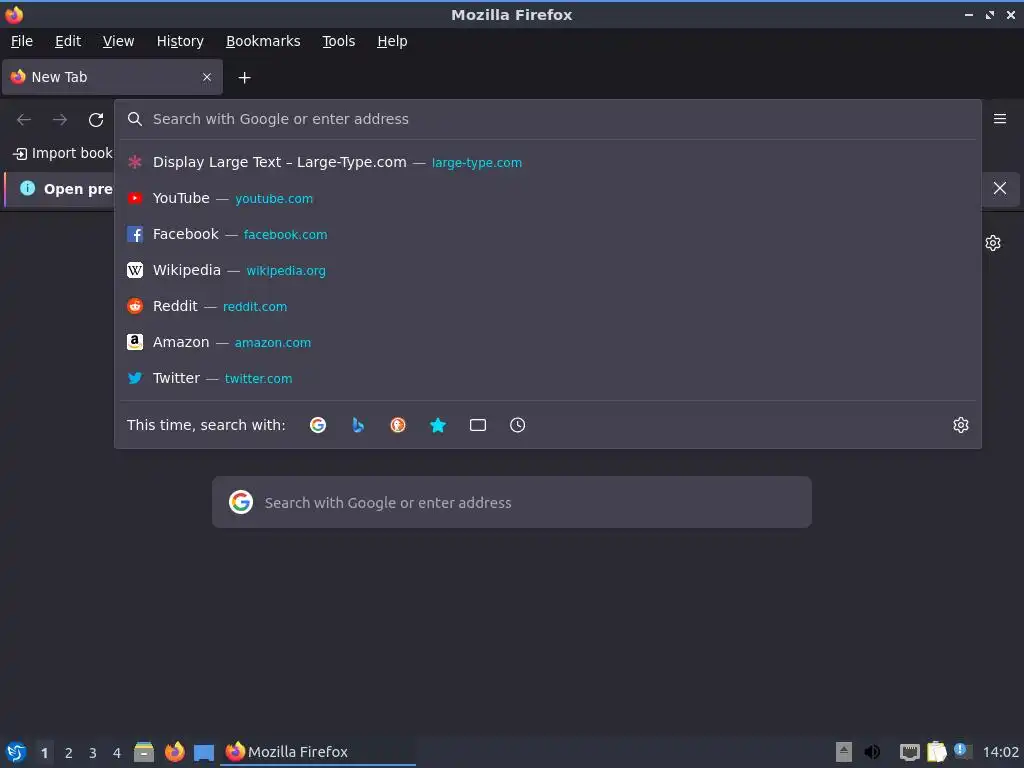The width and height of the screenshot is (1024, 768).
Task: Click the magnifier icon in URL bar
Action: click(135, 119)
